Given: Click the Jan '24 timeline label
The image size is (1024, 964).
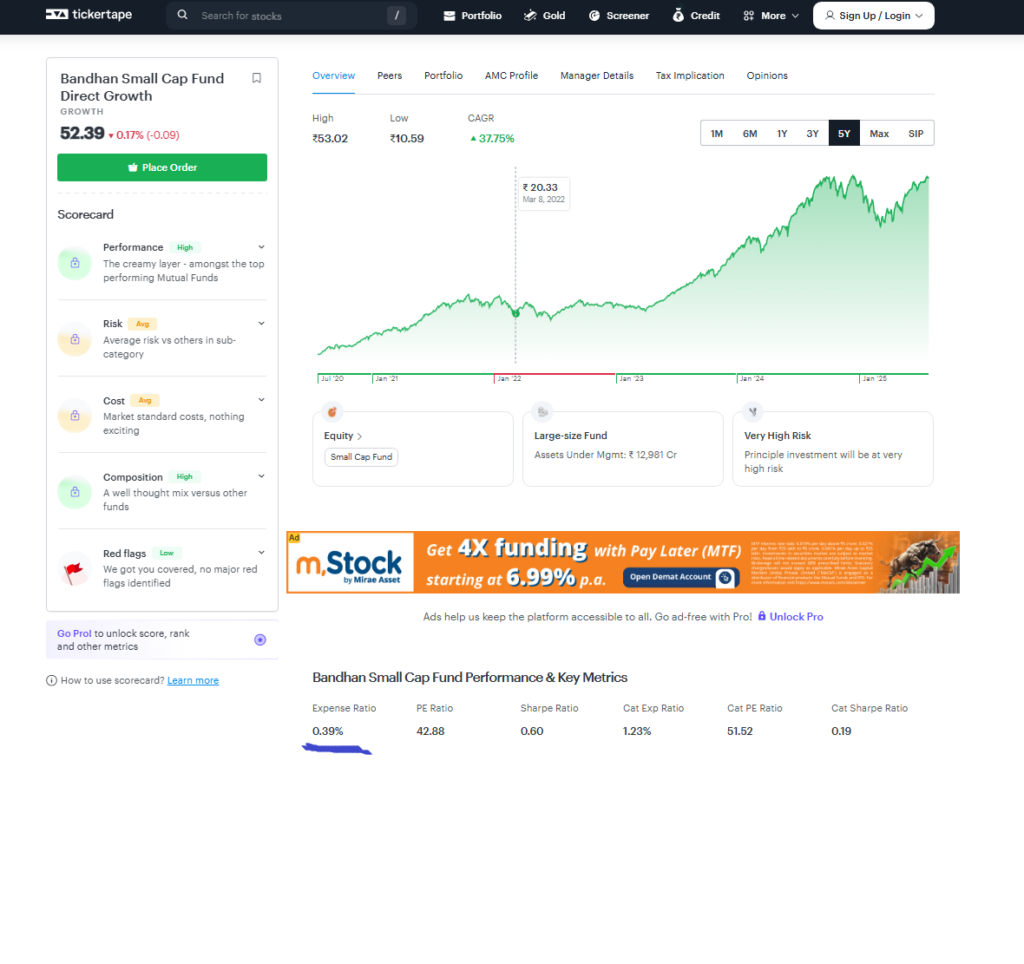Looking at the screenshot, I should coord(752,379).
